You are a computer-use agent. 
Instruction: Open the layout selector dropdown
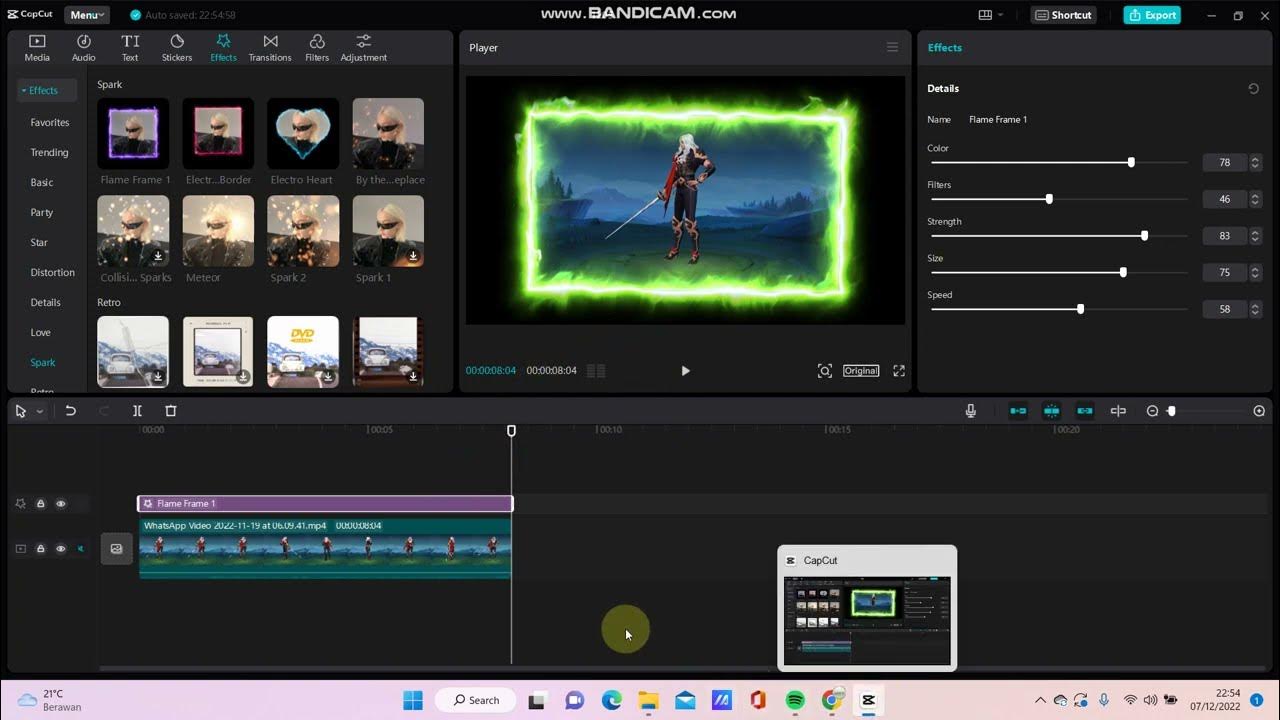(990, 15)
